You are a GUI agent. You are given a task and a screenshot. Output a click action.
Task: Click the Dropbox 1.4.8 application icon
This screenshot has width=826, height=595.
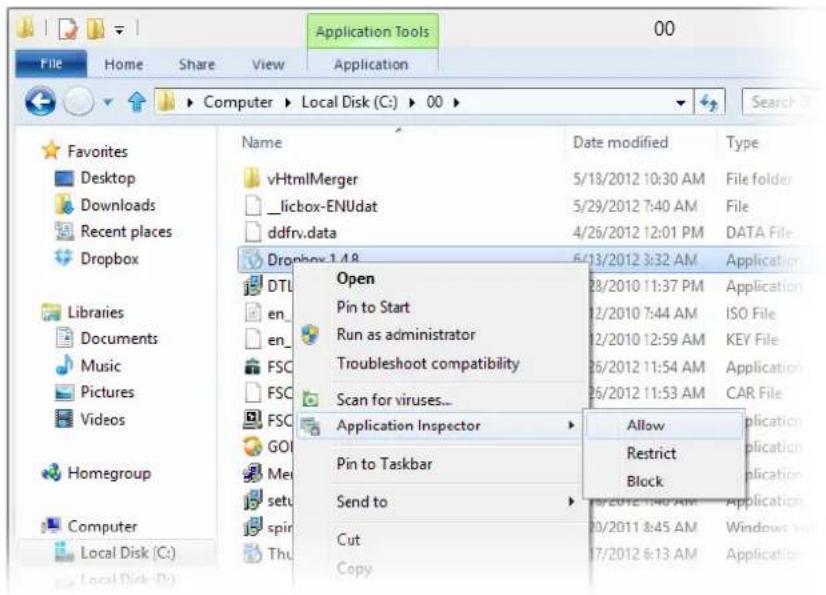(x=252, y=259)
